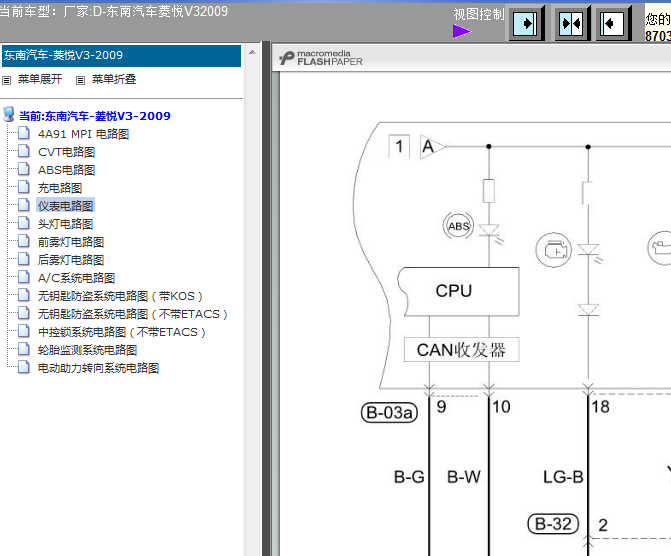The width and height of the screenshot is (671, 556).
Task: Open the A/C系统电路图 entry
Action: [x=77, y=278]
